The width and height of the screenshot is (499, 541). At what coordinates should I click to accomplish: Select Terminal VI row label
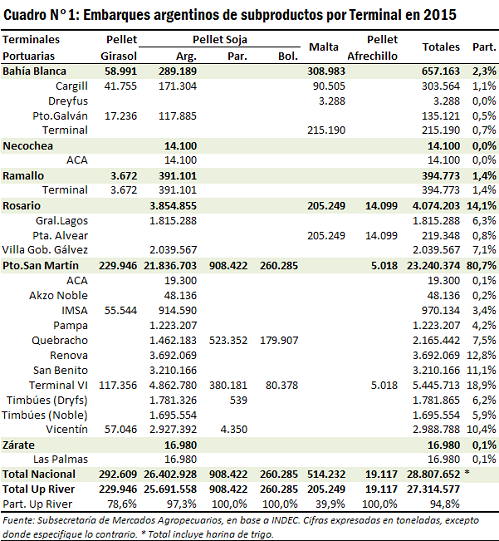58,385
